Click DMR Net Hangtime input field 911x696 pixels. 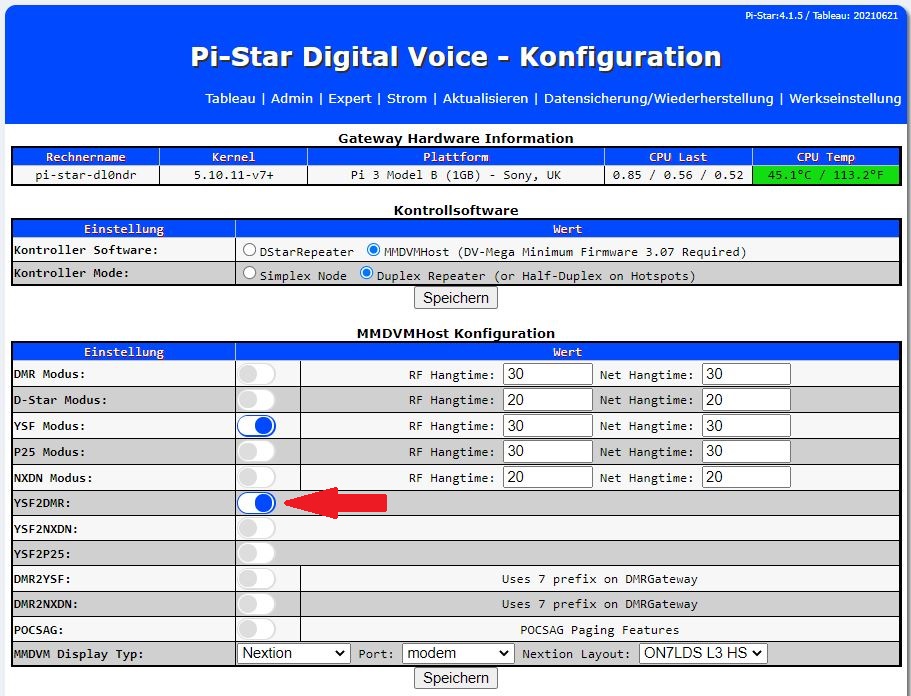746,374
